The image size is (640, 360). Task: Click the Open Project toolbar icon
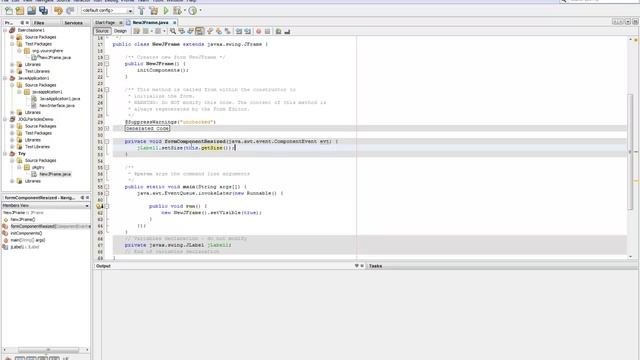tap(31, 11)
